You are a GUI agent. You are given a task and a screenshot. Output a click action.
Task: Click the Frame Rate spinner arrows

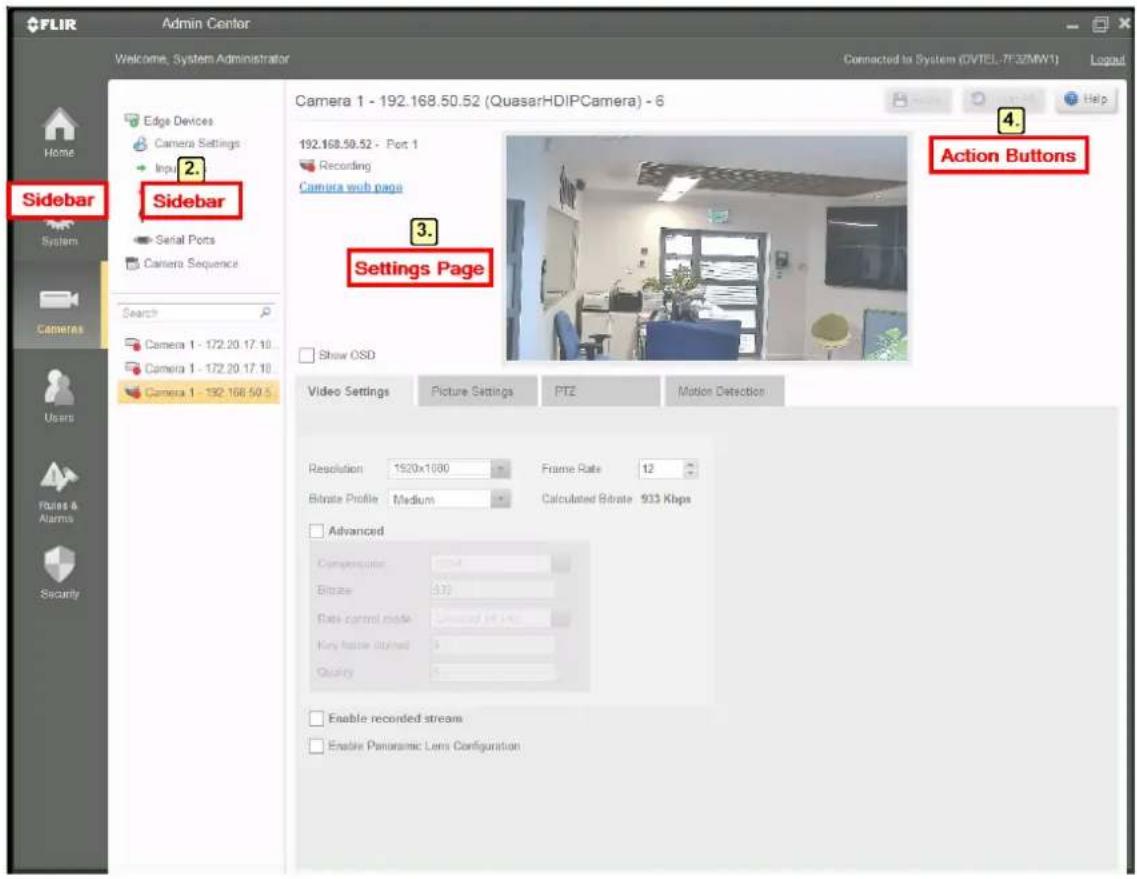(x=690, y=469)
